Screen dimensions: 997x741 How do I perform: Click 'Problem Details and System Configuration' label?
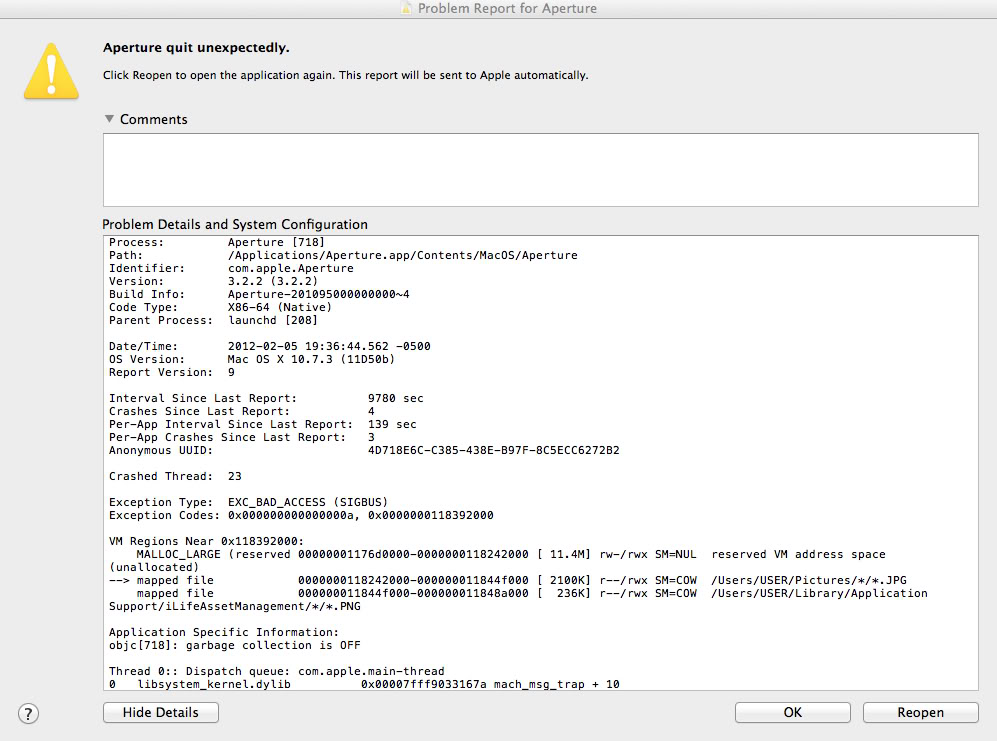point(235,225)
